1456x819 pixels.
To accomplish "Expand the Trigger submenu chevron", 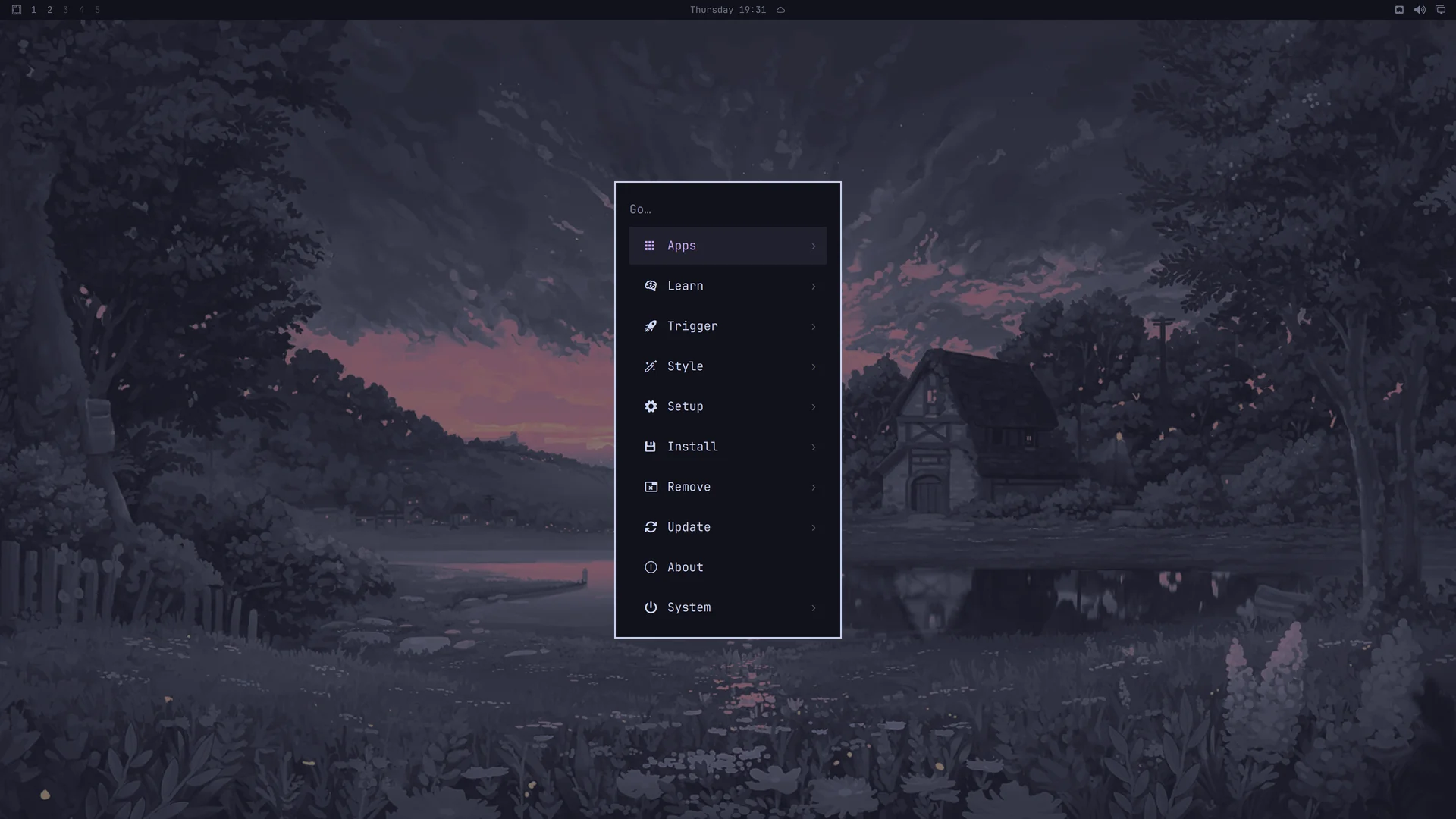I will click(814, 327).
